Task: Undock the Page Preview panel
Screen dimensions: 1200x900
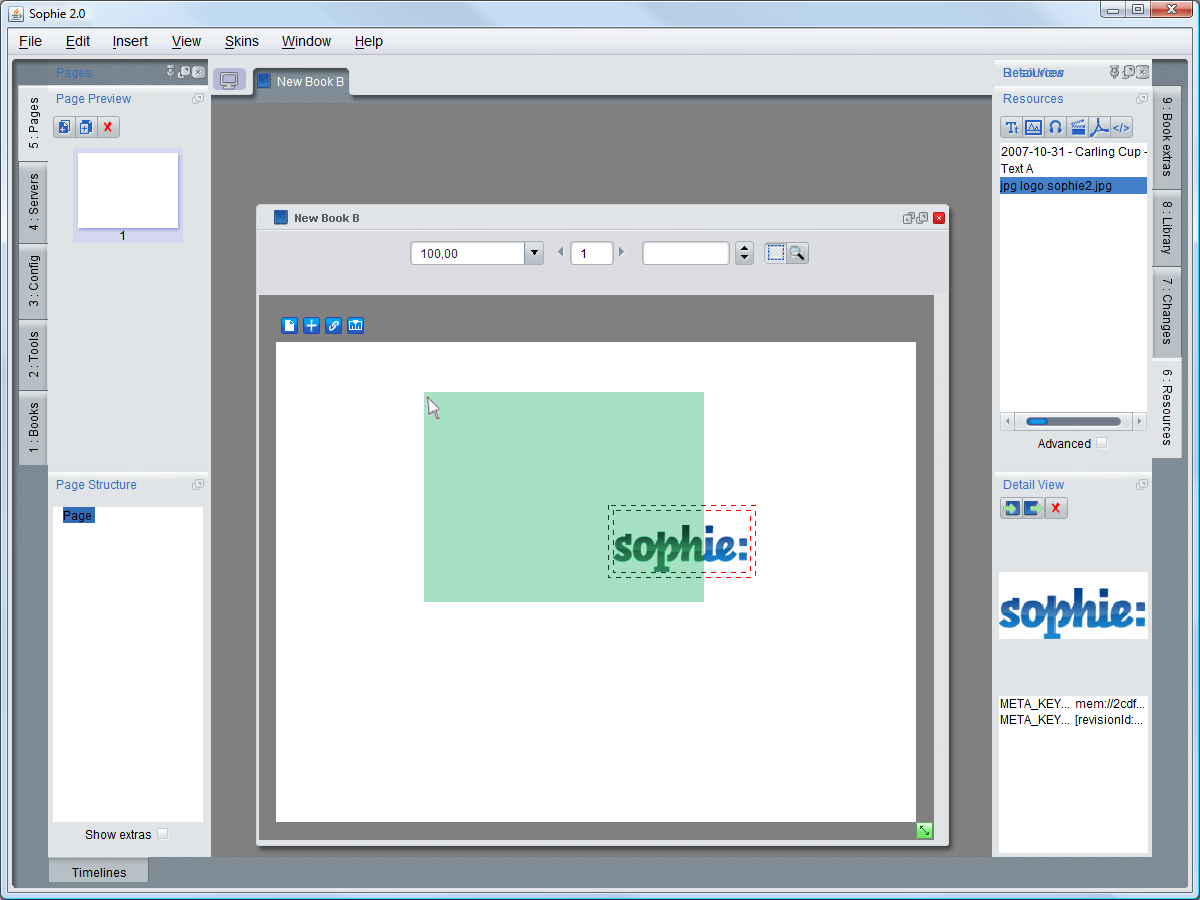Action: pos(198,99)
